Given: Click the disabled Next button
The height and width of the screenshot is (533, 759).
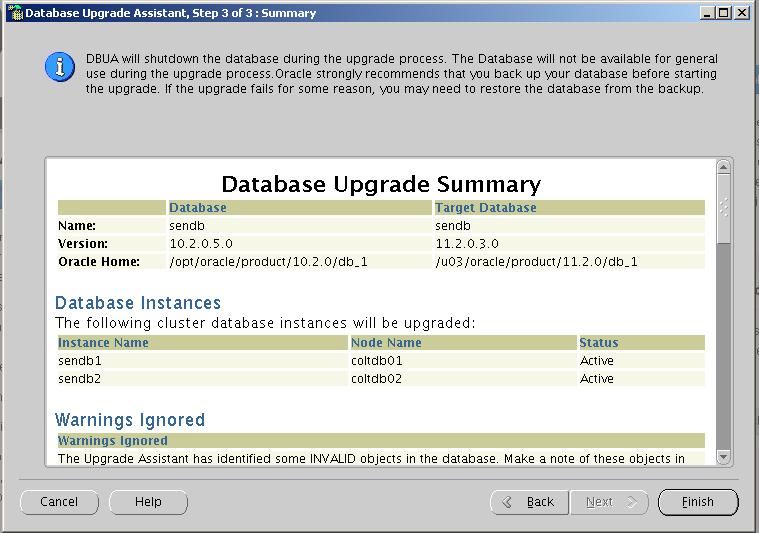Looking at the screenshot, I should pyautogui.click(x=609, y=502).
